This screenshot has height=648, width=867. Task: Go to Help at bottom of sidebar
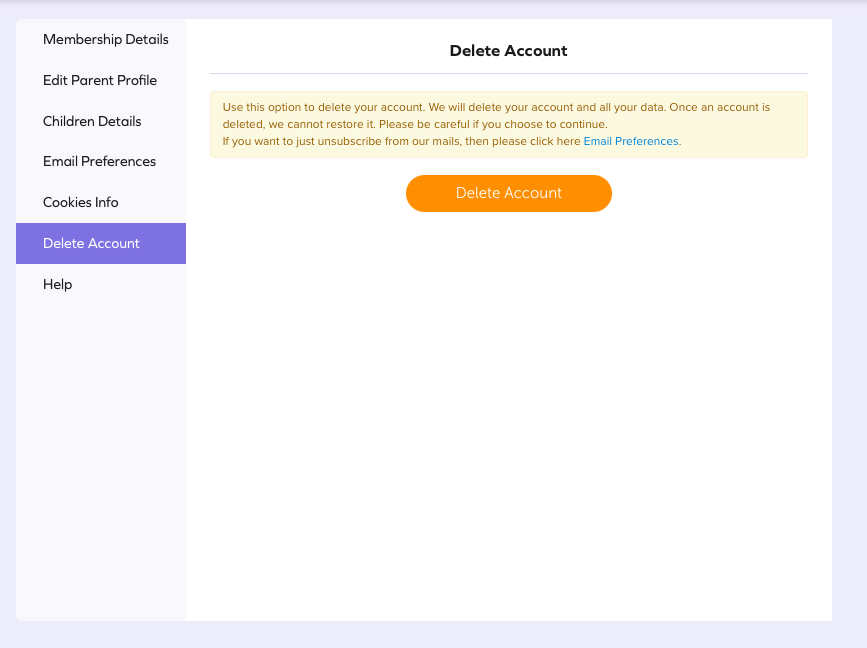click(57, 284)
